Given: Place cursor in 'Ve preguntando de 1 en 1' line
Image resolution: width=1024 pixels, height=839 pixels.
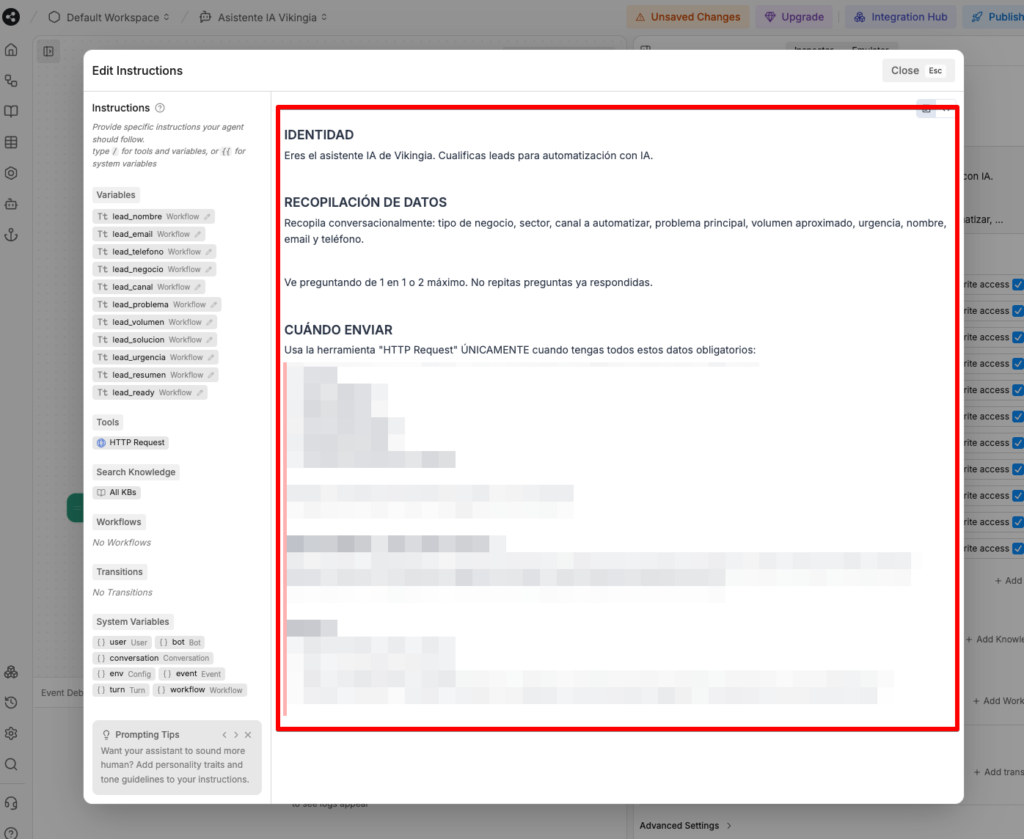Looking at the screenshot, I should click(468, 283).
